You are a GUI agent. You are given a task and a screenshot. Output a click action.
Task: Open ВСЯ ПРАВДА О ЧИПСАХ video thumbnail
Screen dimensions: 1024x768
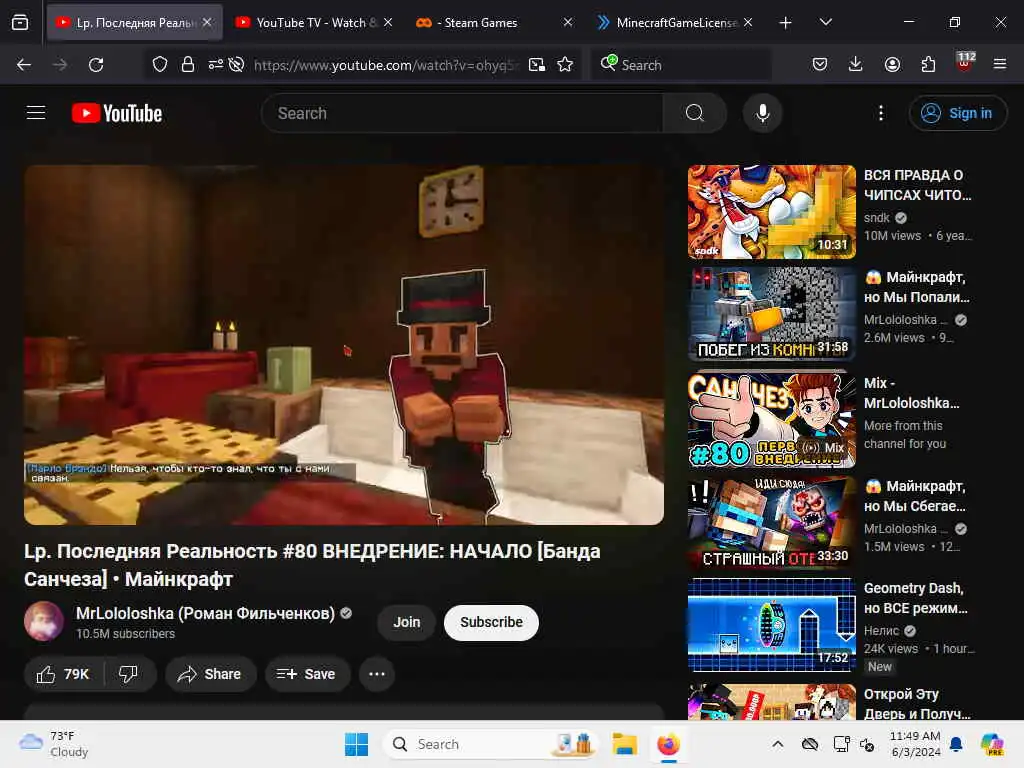[771, 212]
